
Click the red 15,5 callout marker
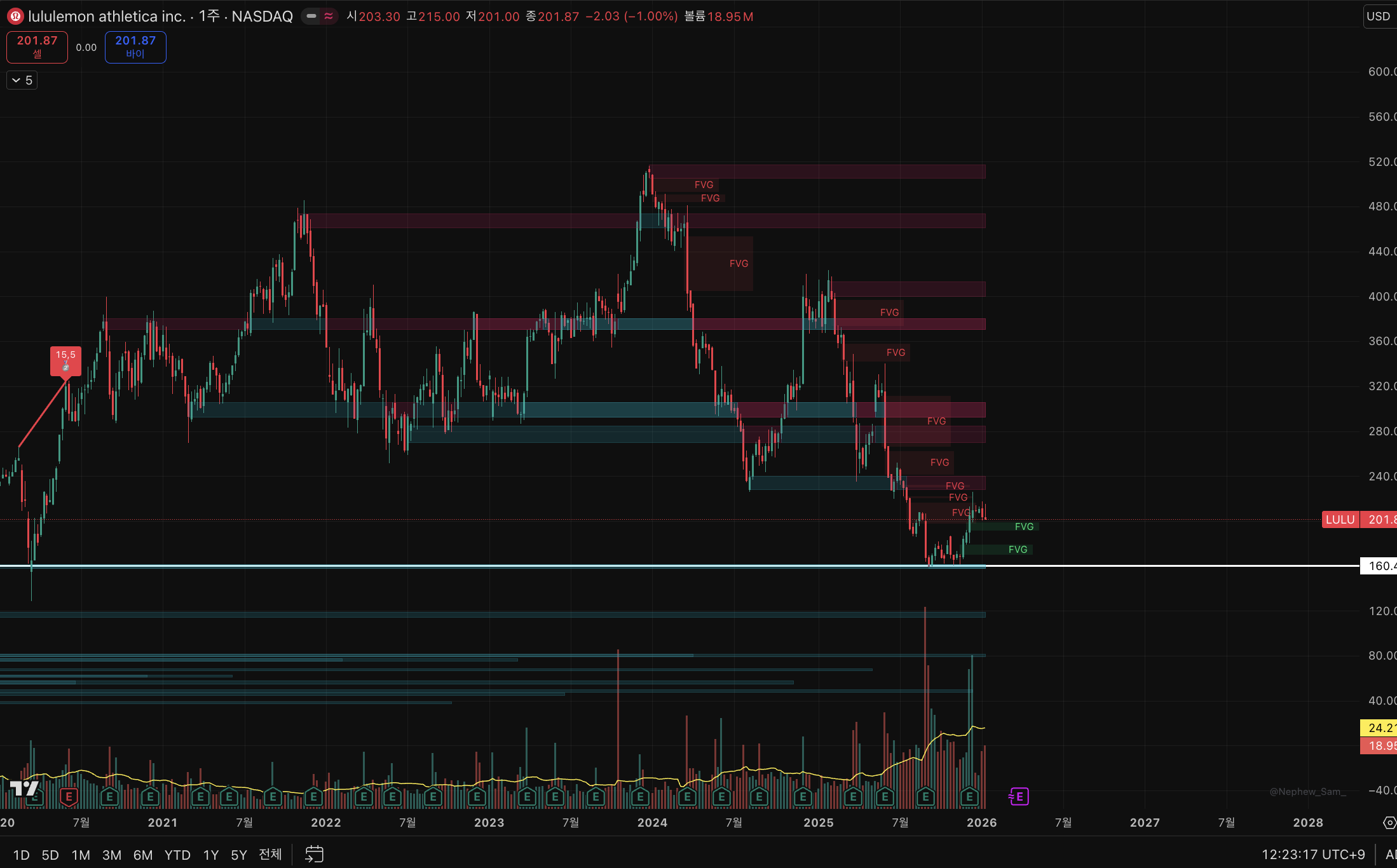coord(65,360)
